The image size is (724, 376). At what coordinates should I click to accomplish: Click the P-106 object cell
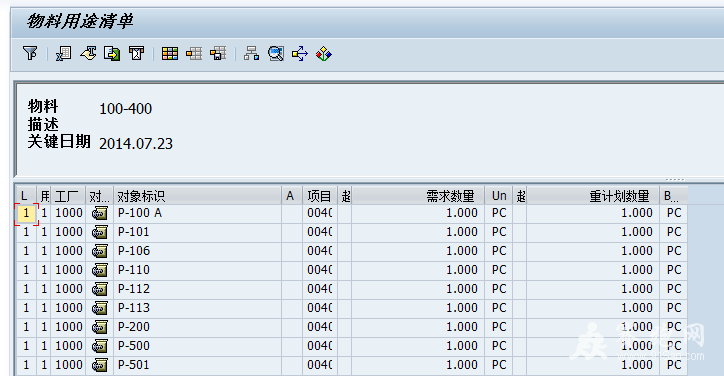tap(197, 251)
